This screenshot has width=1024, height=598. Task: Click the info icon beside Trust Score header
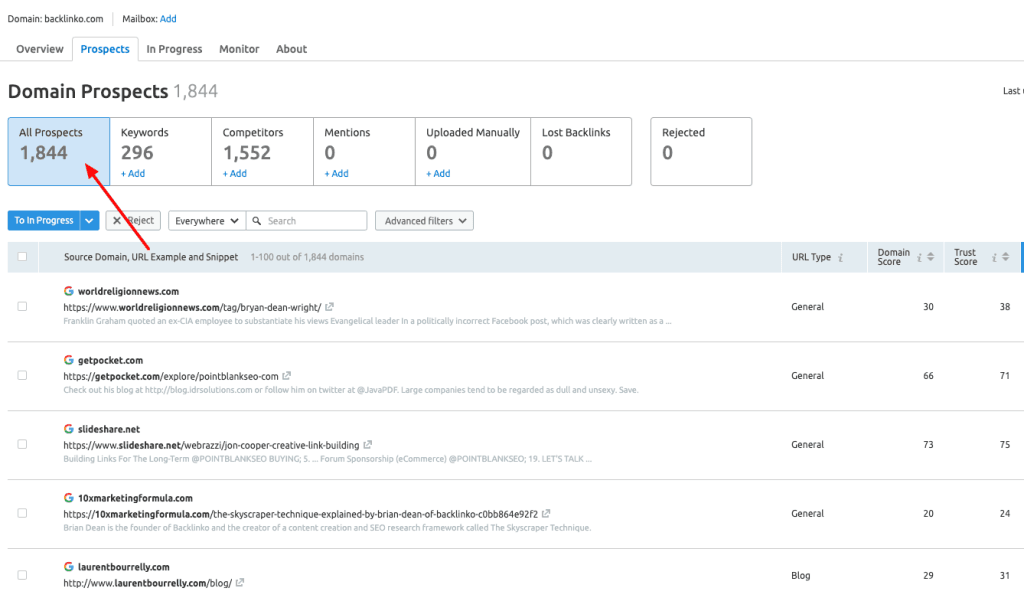click(994, 257)
